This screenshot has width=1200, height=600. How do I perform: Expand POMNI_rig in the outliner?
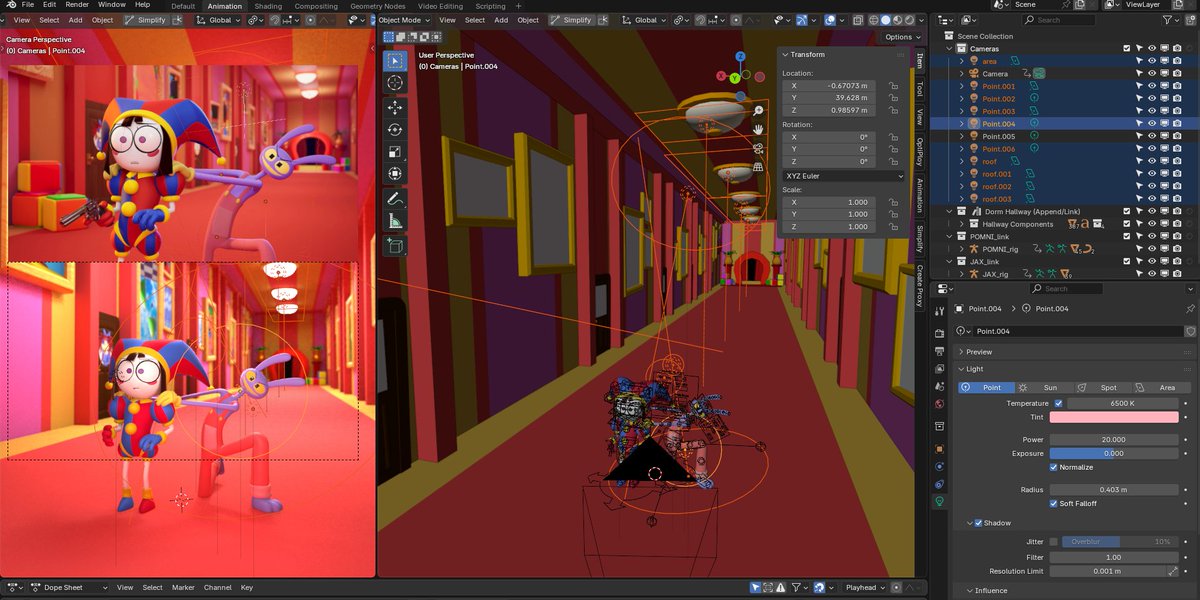(x=961, y=249)
